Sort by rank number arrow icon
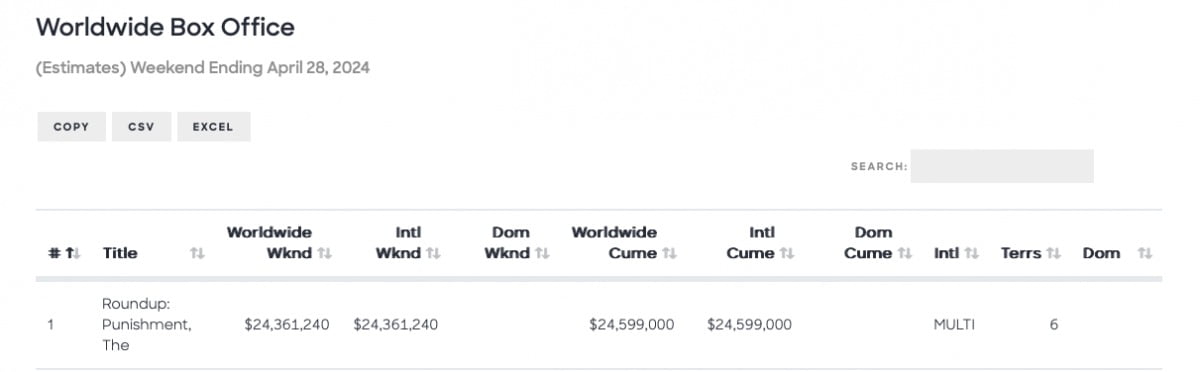 point(72,254)
